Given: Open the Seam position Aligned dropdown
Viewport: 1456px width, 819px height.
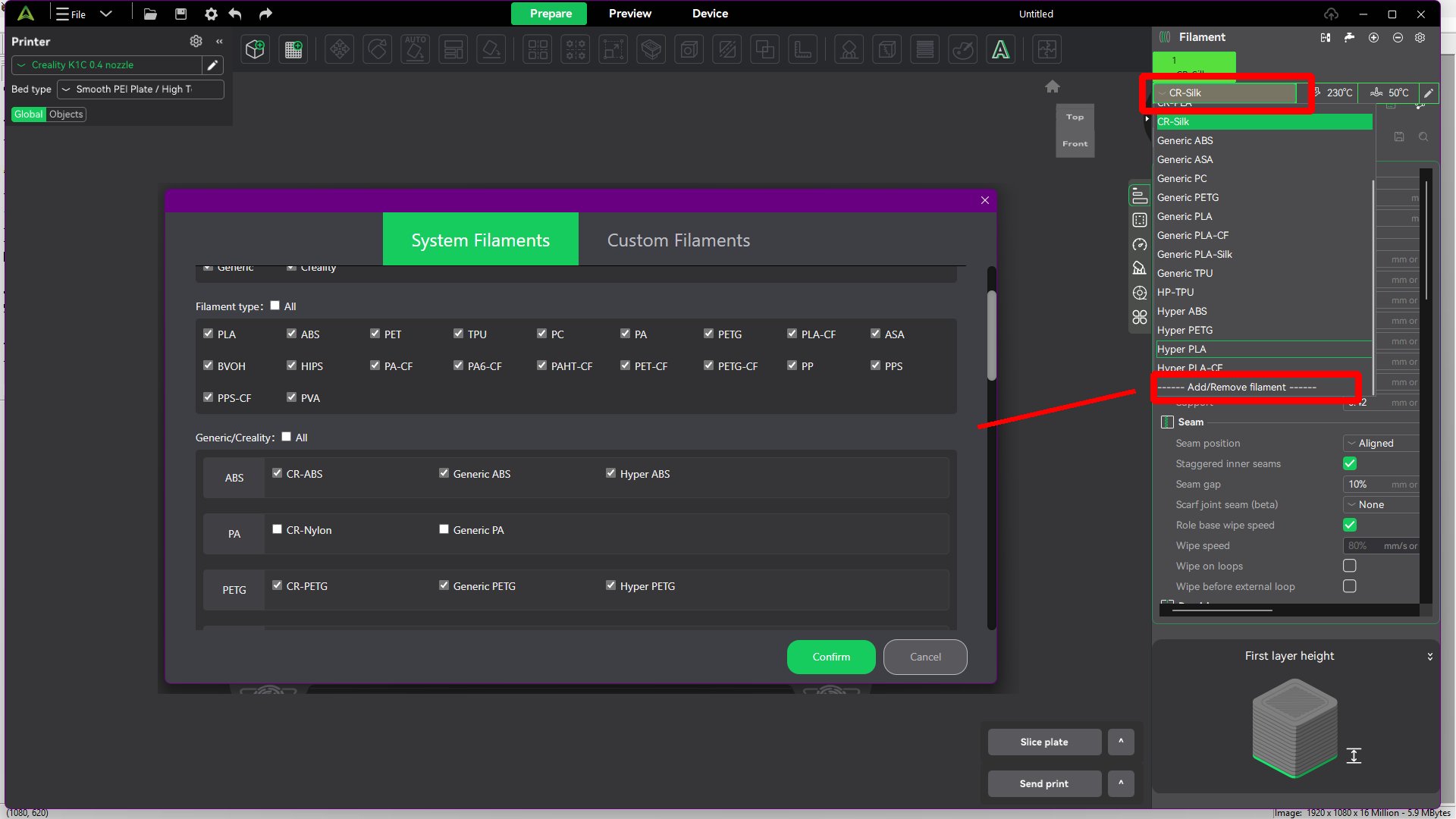Looking at the screenshot, I should pos(1380,443).
